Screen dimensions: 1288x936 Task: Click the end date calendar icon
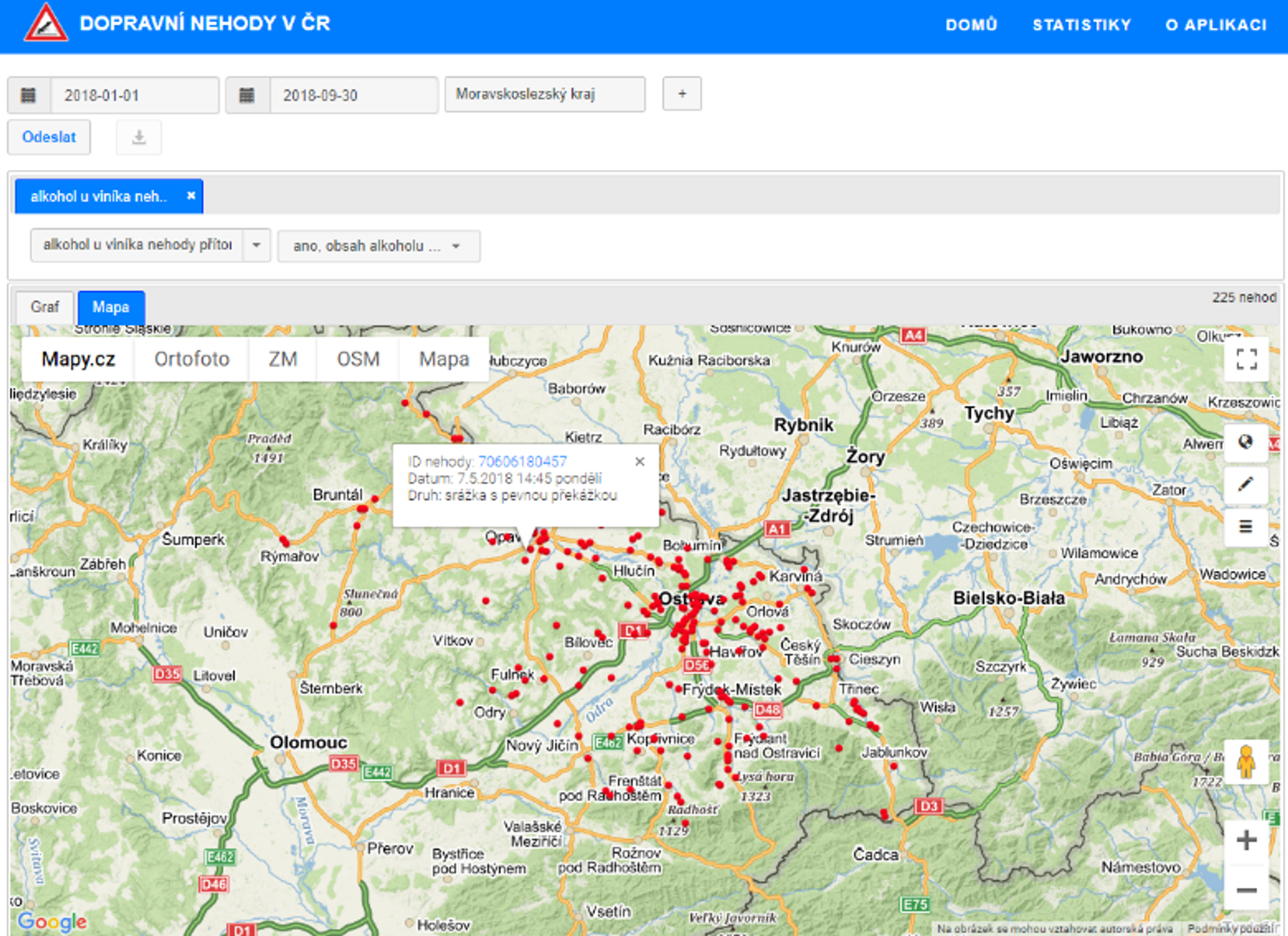[x=246, y=95]
